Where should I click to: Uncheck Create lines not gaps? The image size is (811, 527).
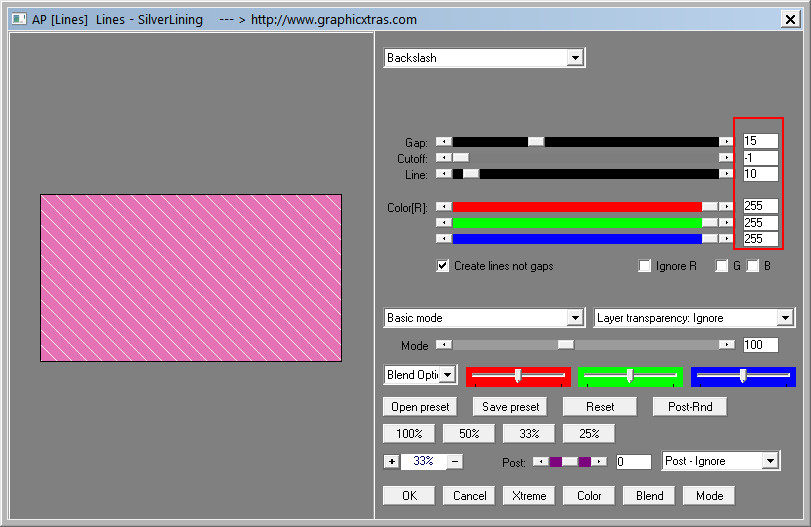(443, 266)
